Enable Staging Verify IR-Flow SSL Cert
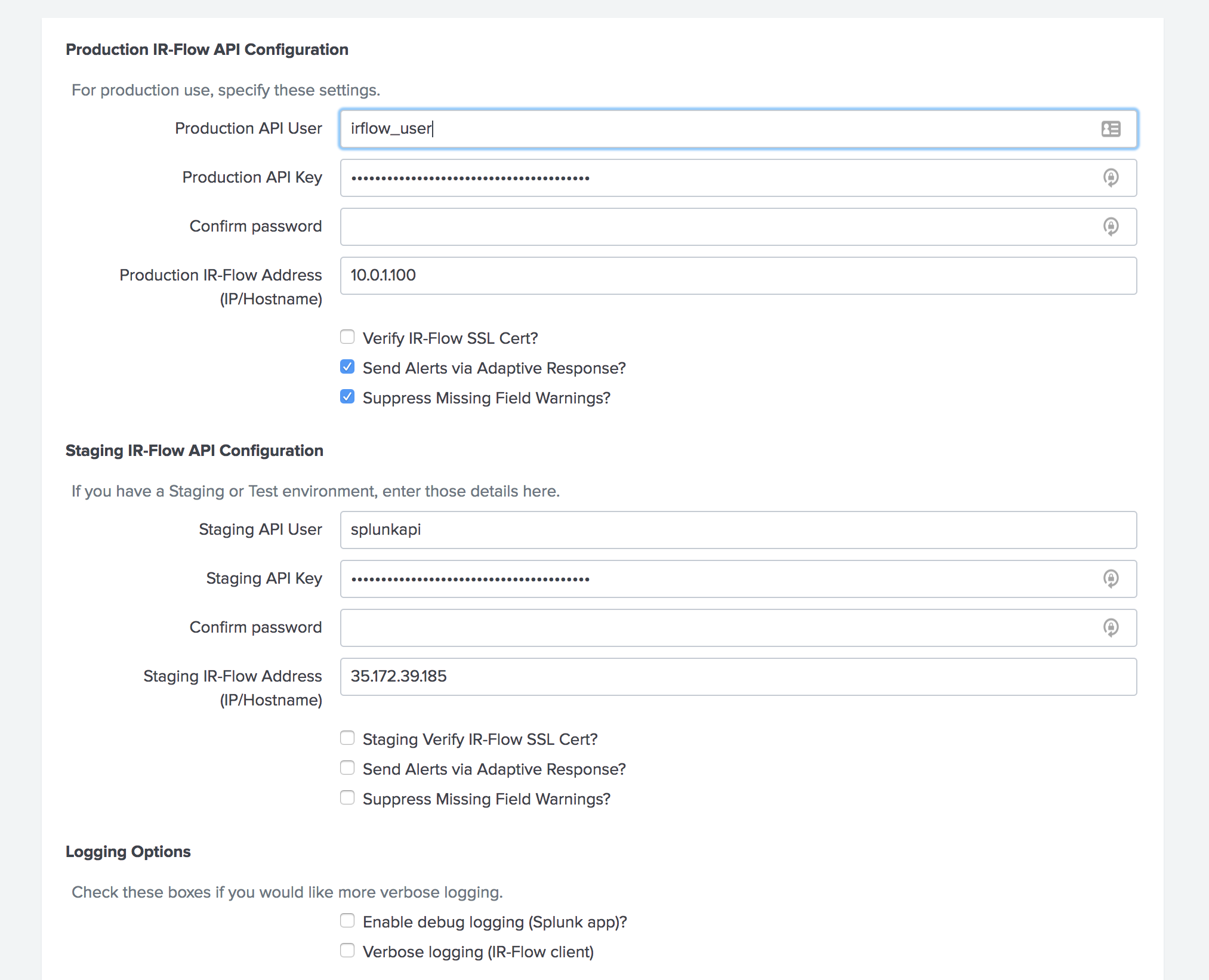1209x980 pixels. (x=347, y=738)
